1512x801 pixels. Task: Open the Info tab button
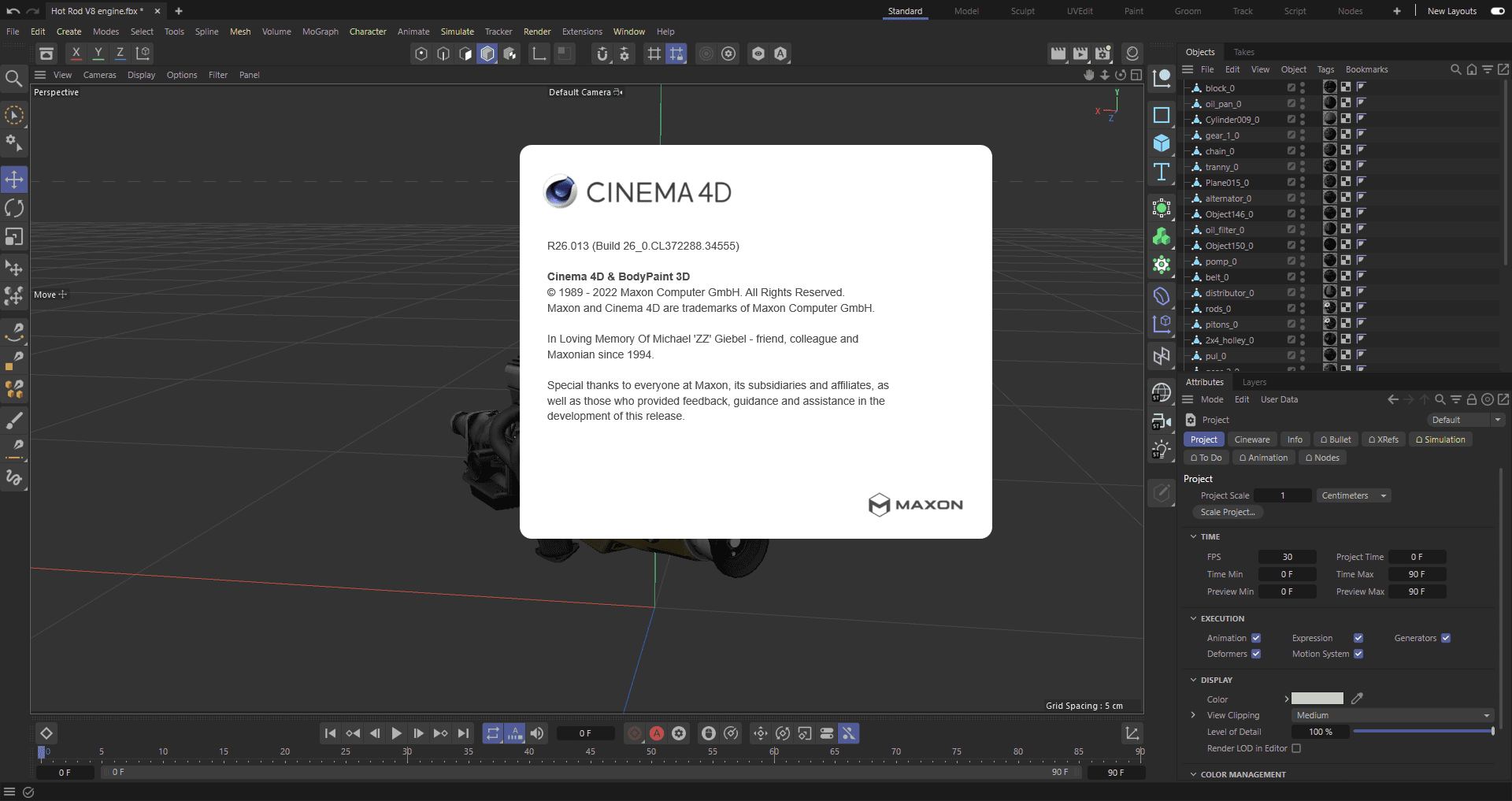click(1295, 439)
